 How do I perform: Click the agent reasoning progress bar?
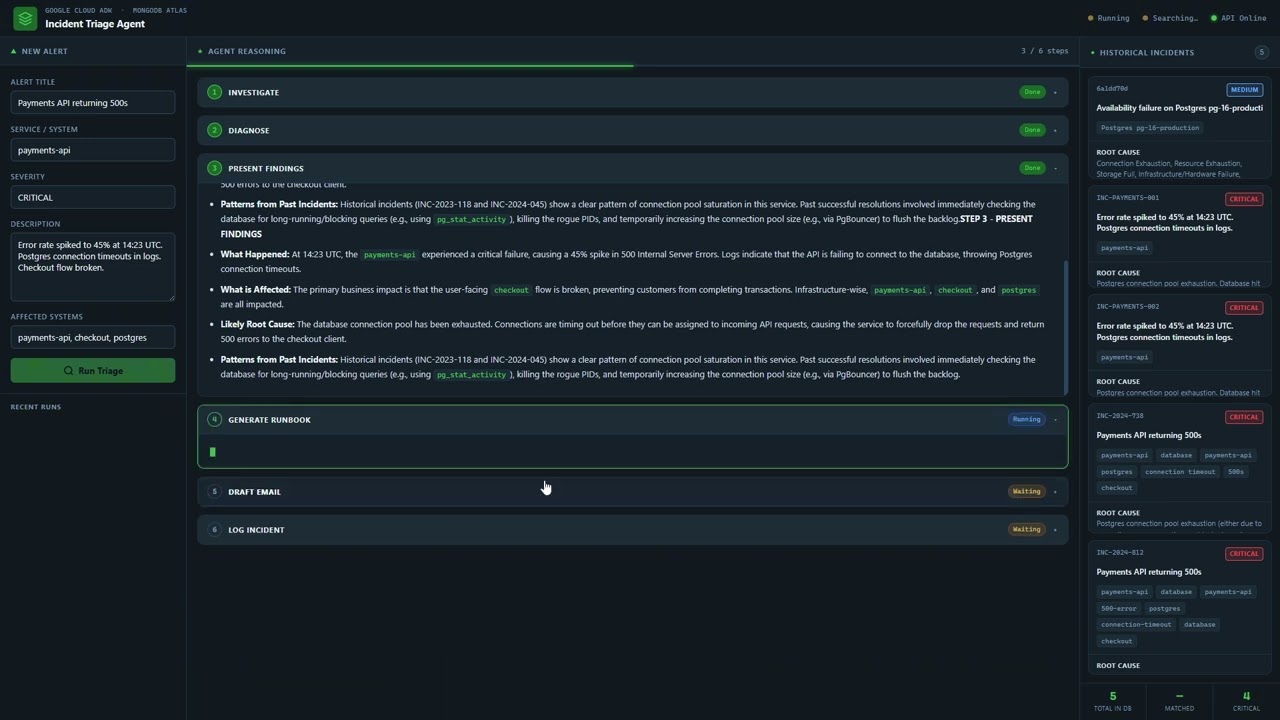632,66
